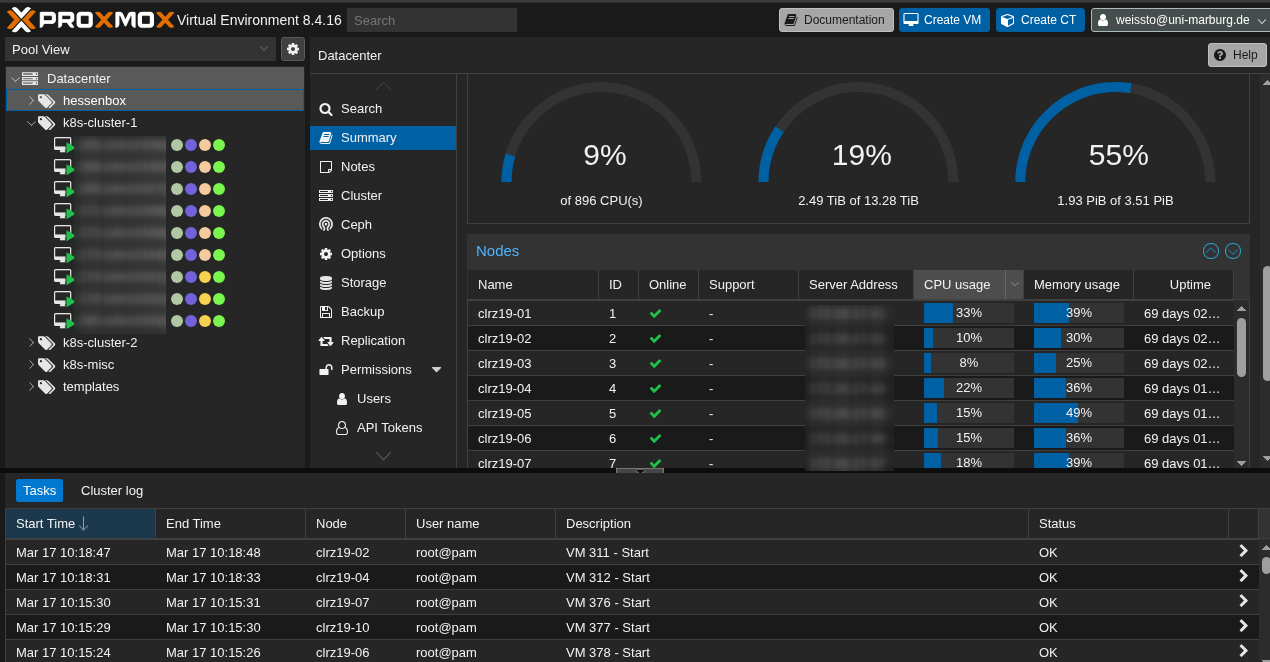Click the Backup floppy disk icon

326,312
